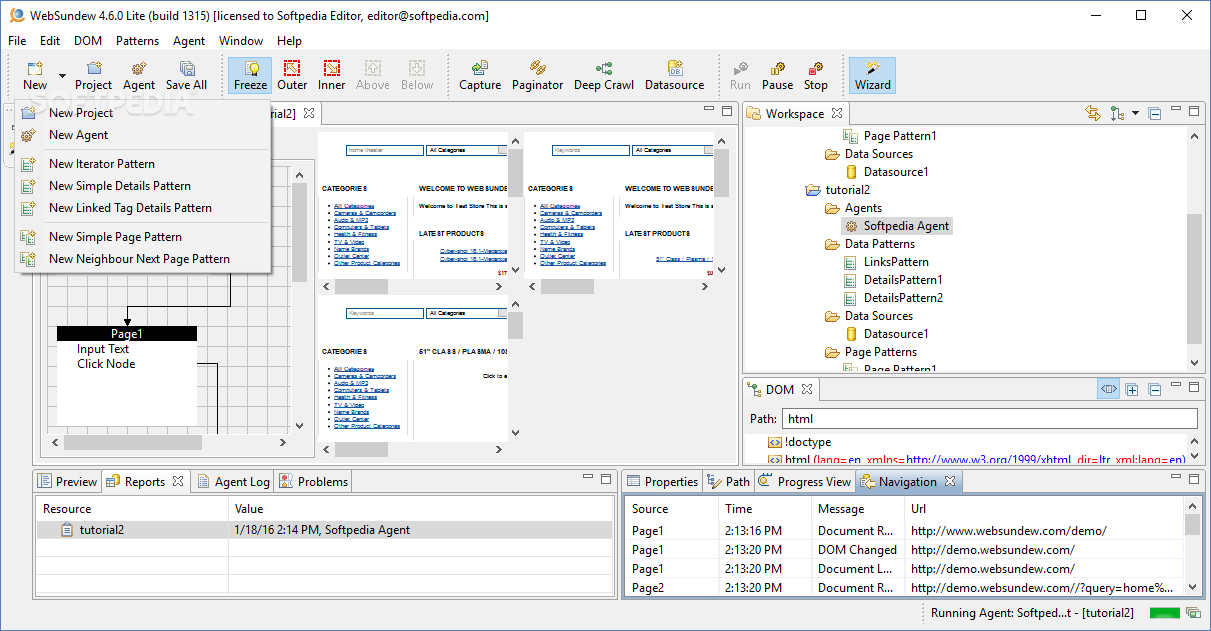This screenshot has height=631, width=1211.
Task: Open the Workspace view menu arrow
Action: pyautogui.click(x=1136, y=114)
